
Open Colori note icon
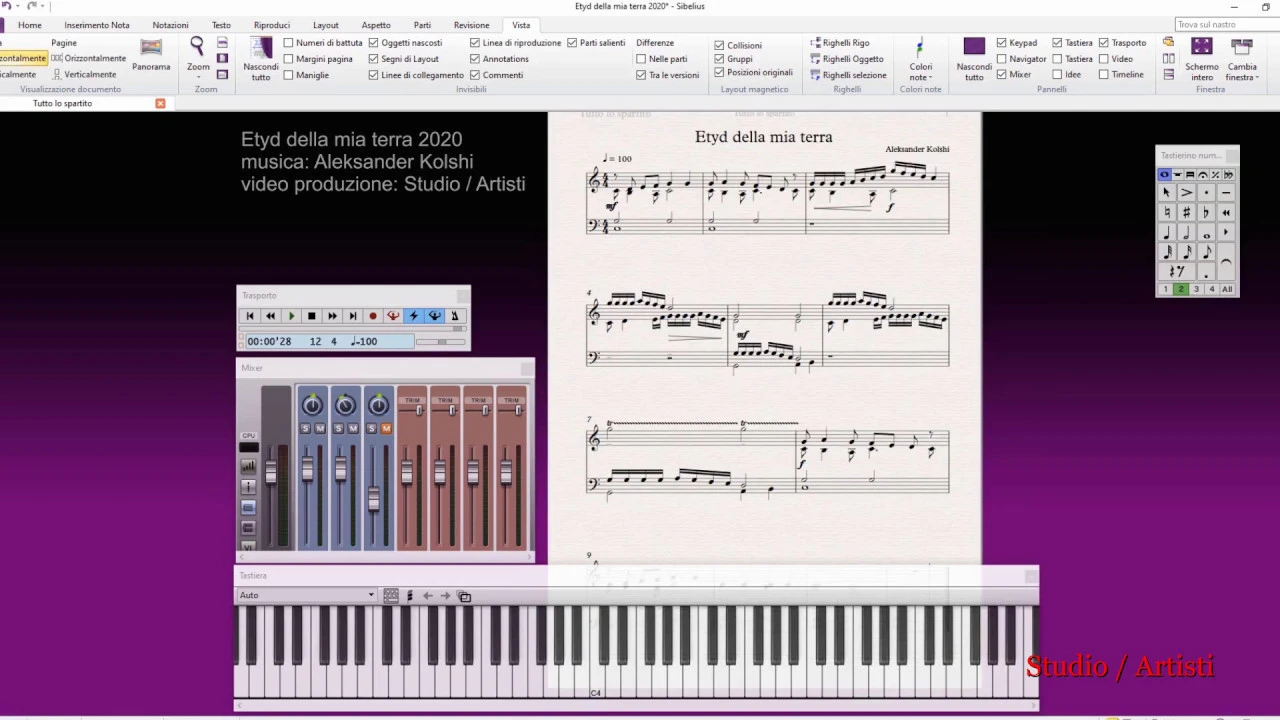pyautogui.click(x=920, y=59)
